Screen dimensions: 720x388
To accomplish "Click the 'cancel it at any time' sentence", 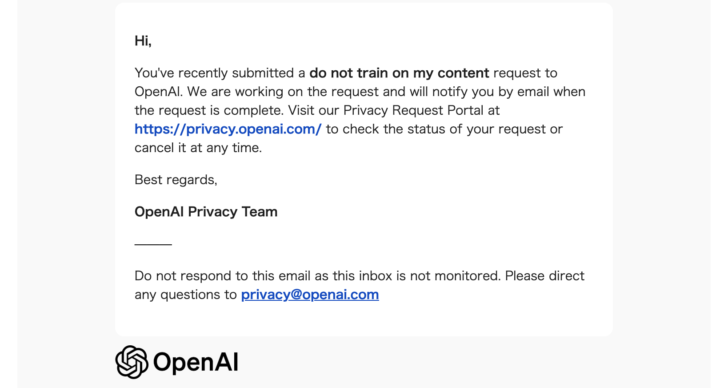I will click(x=198, y=148).
